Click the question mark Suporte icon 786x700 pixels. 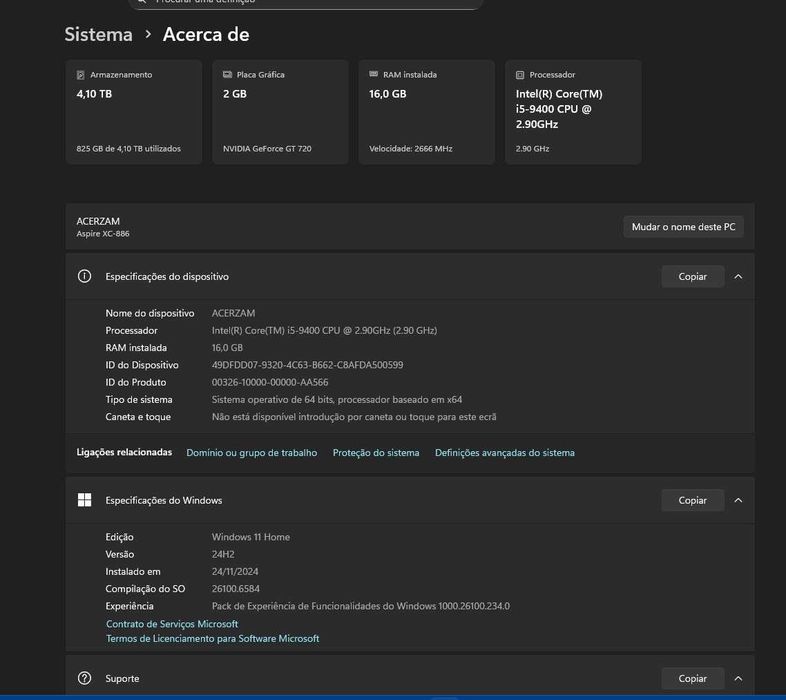click(x=84, y=678)
